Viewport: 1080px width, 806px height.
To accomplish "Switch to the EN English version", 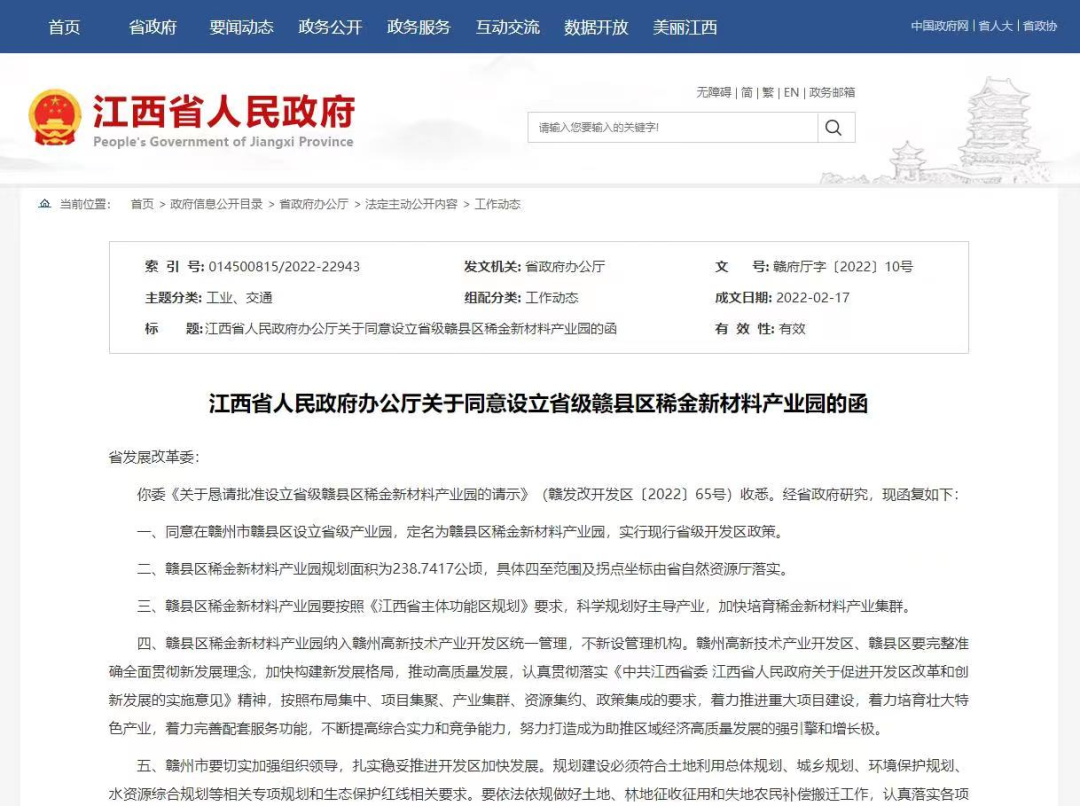I will 791,92.
